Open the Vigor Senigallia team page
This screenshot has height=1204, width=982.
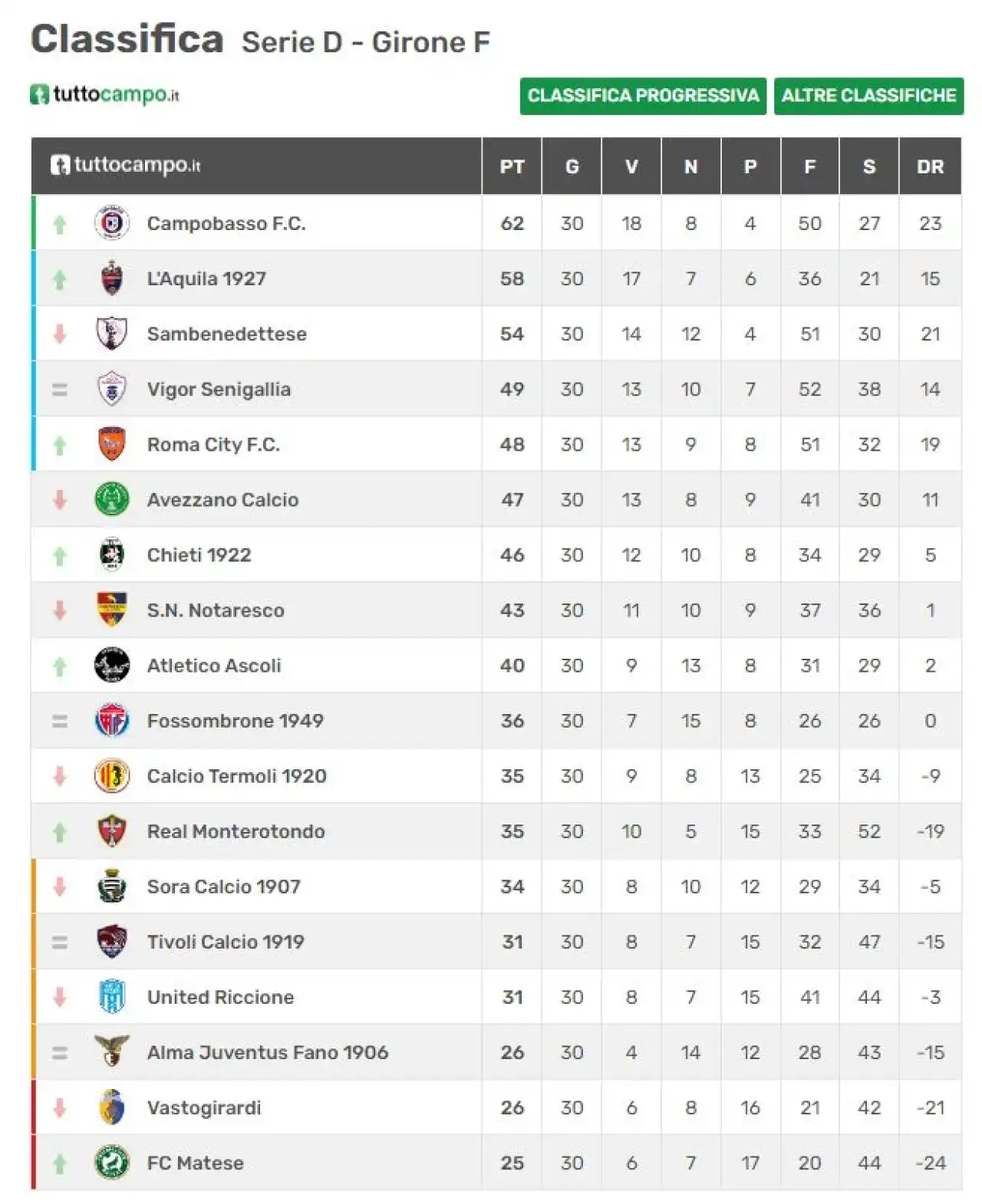(219, 389)
